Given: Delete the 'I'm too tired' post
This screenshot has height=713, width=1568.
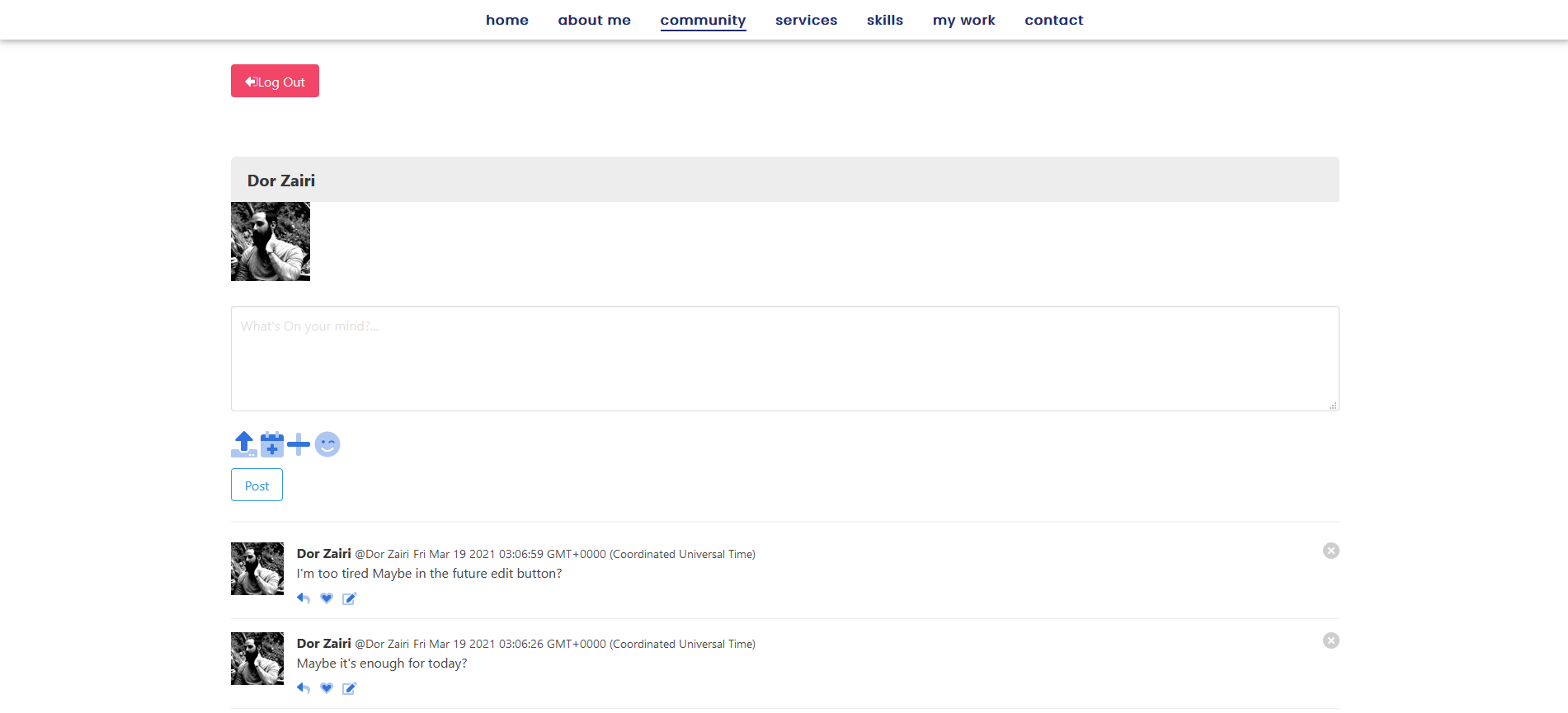Looking at the screenshot, I should click(x=1331, y=551).
